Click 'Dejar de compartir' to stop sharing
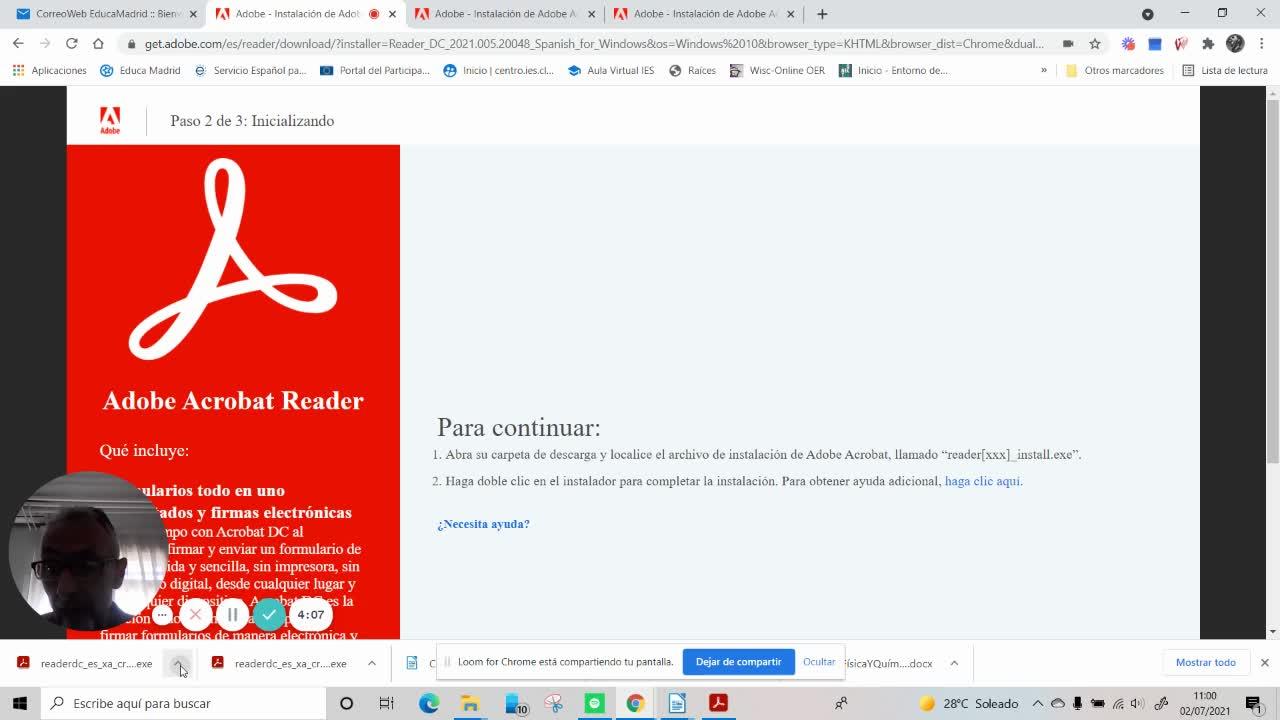The image size is (1280, 720). pyautogui.click(x=739, y=662)
